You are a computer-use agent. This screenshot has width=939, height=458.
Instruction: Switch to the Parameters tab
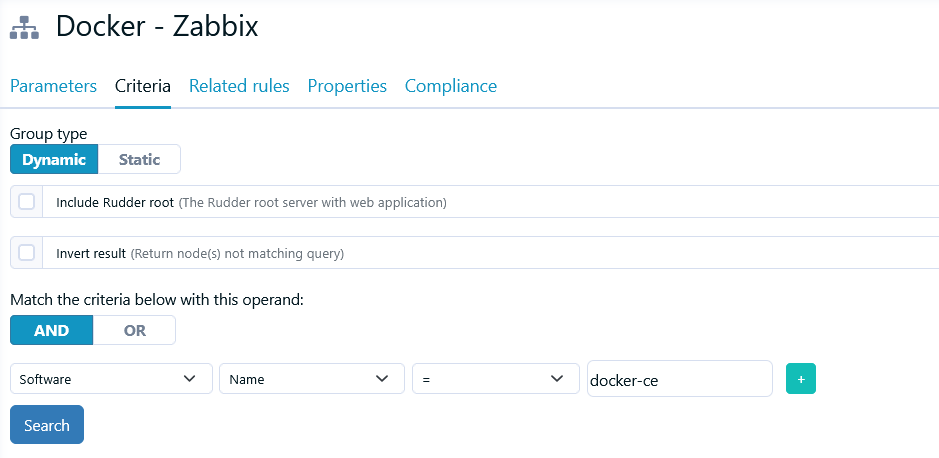point(53,86)
